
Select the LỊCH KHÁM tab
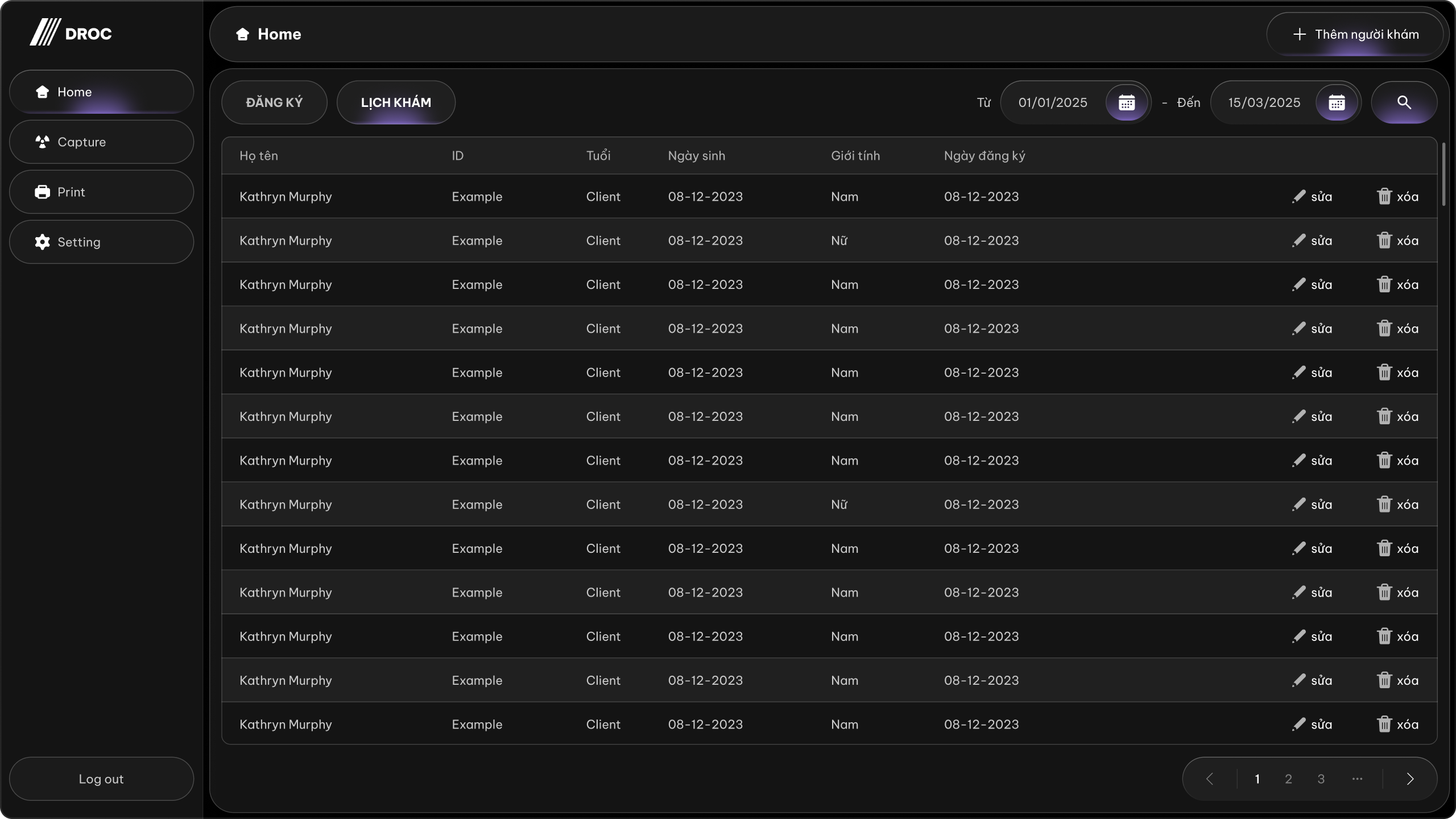point(396,102)
